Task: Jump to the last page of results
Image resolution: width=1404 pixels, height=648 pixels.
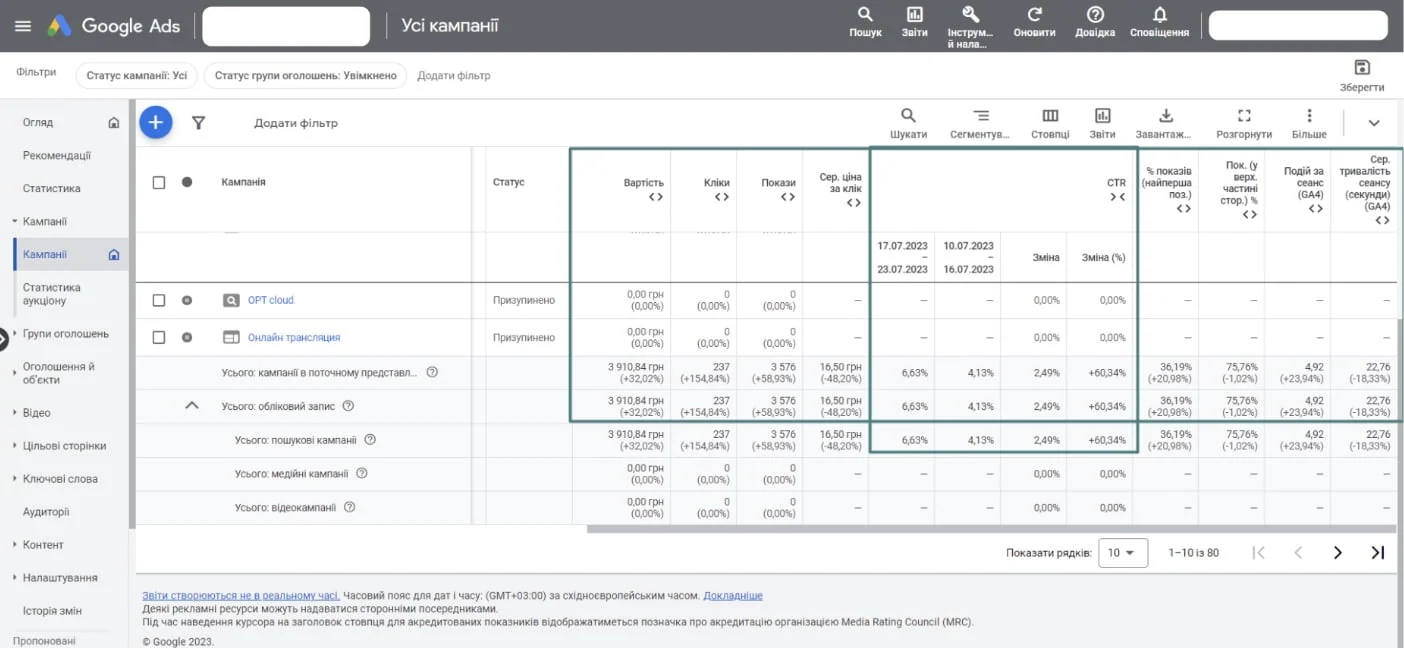Action: (x=1377, y=553)
